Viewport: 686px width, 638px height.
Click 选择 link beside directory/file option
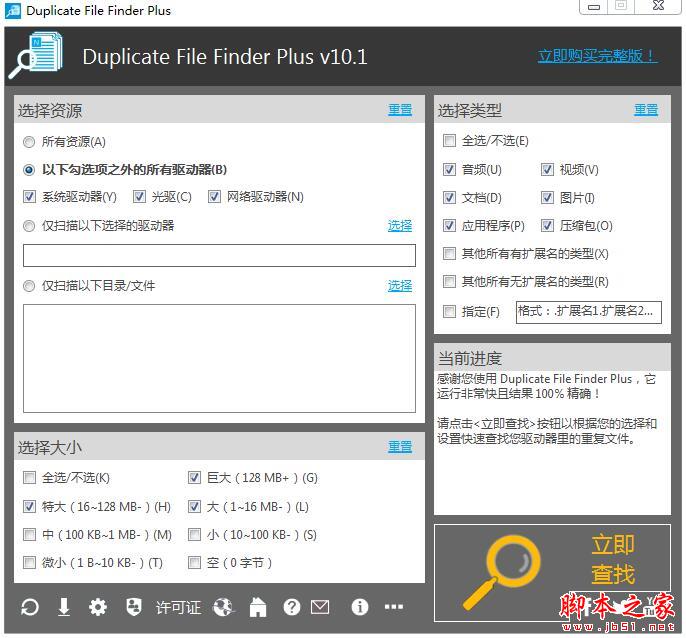[x=400, y=286]
